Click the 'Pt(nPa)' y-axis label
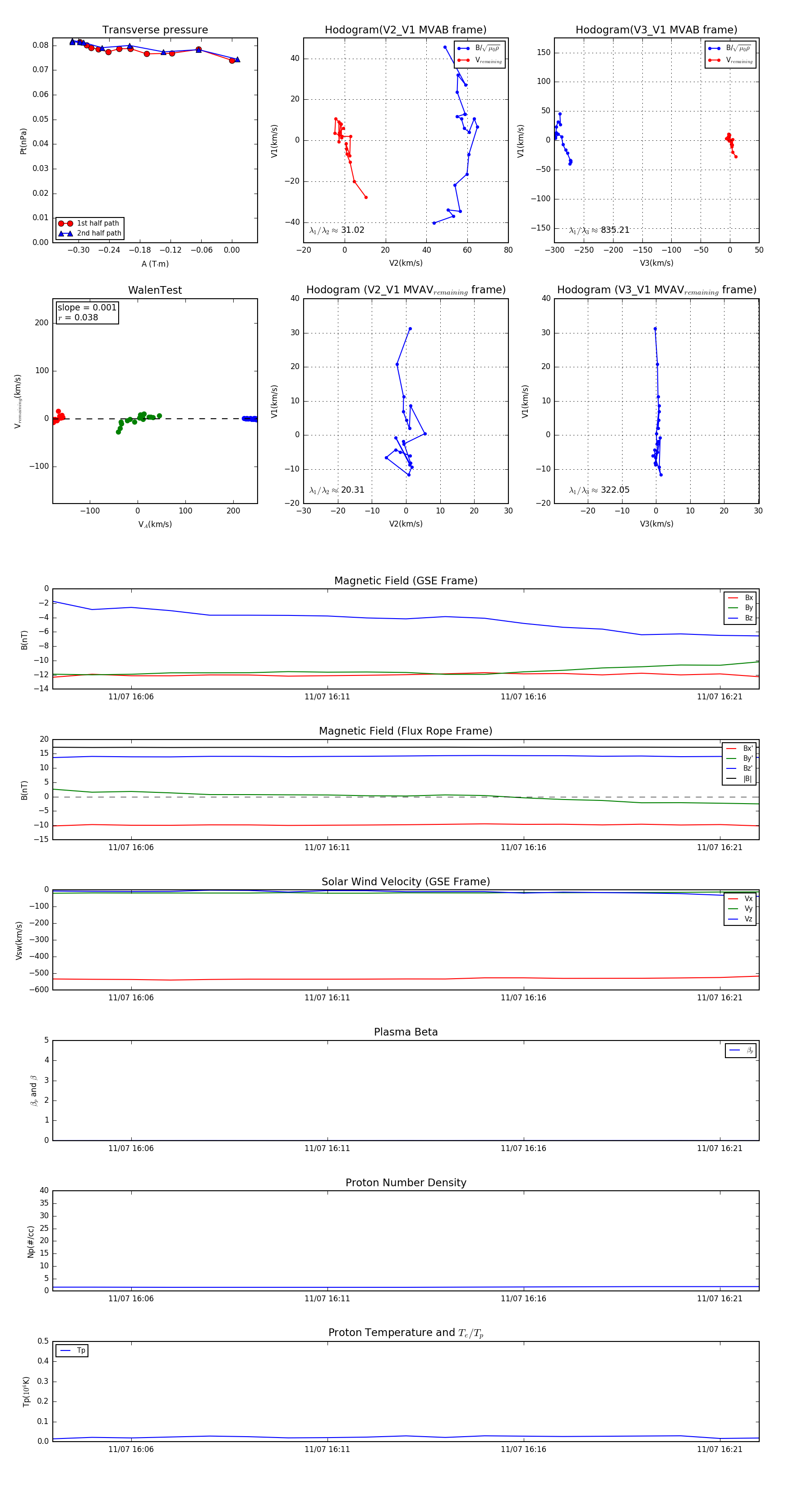The image size is (812, 1489). coord(23,141)
